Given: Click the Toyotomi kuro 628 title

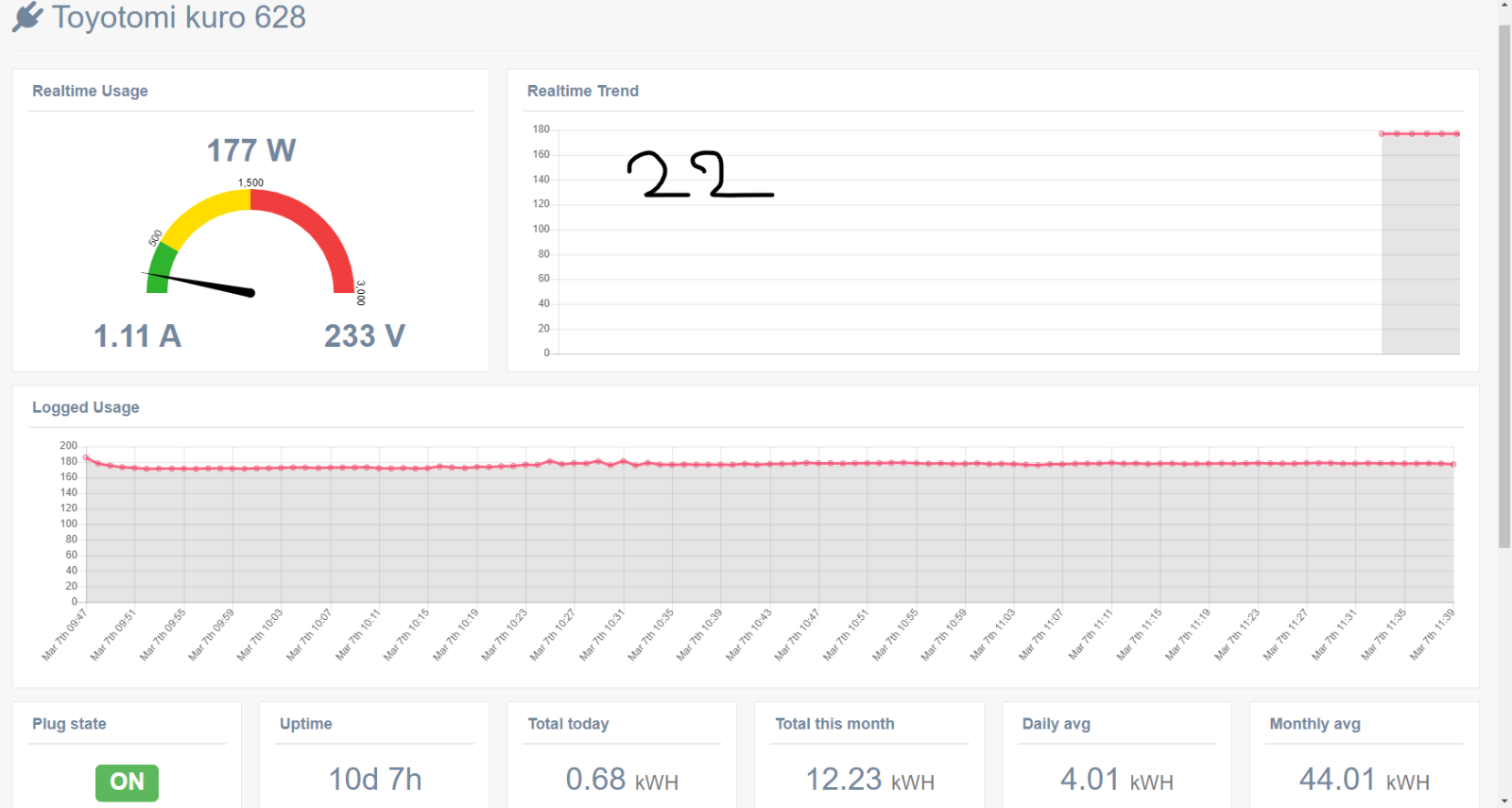Looking at the screenshot, I should (179, 17).
